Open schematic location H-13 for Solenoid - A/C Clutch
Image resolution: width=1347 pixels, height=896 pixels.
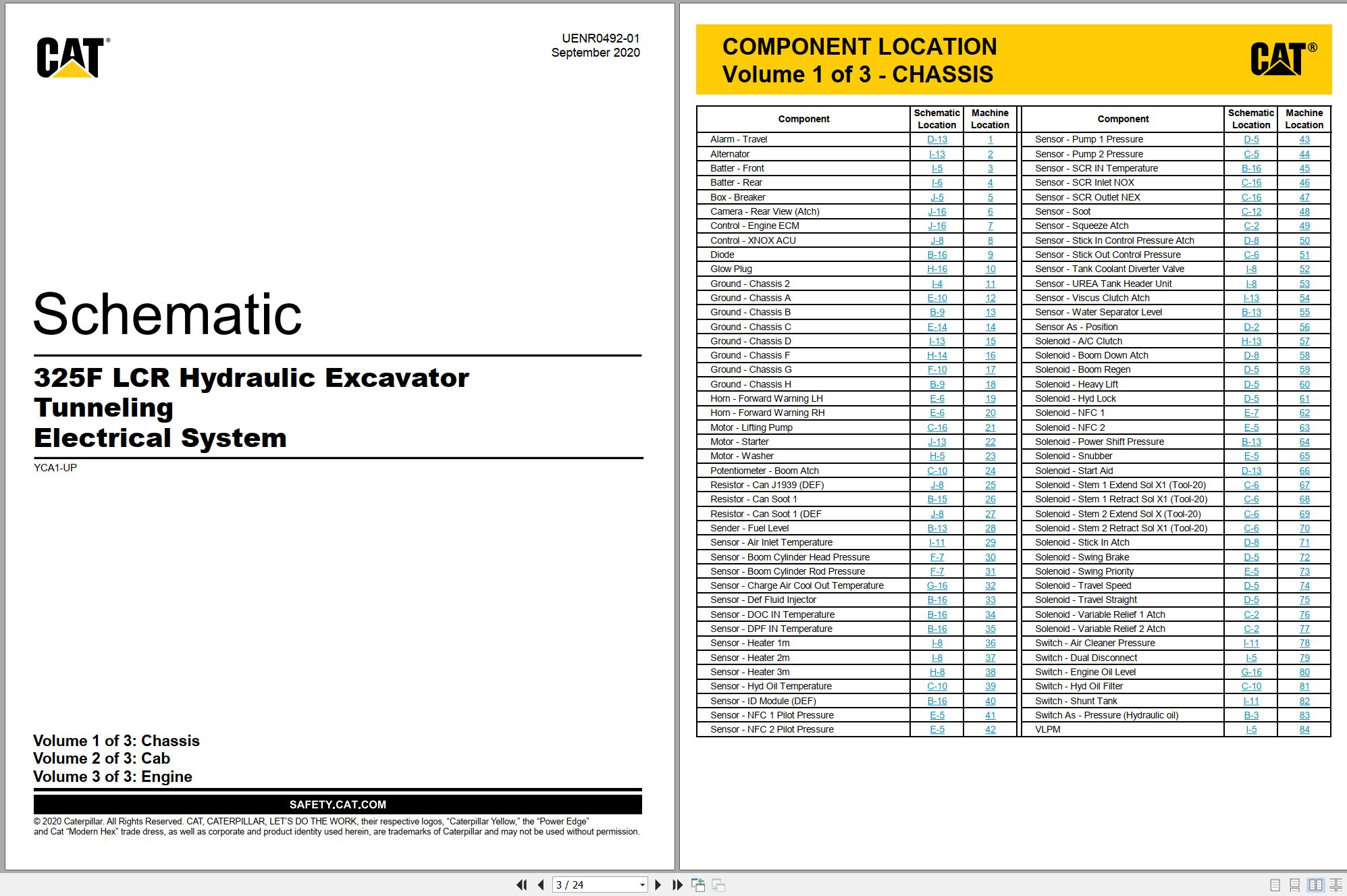pyautogui.click(x=1251, y=341)
